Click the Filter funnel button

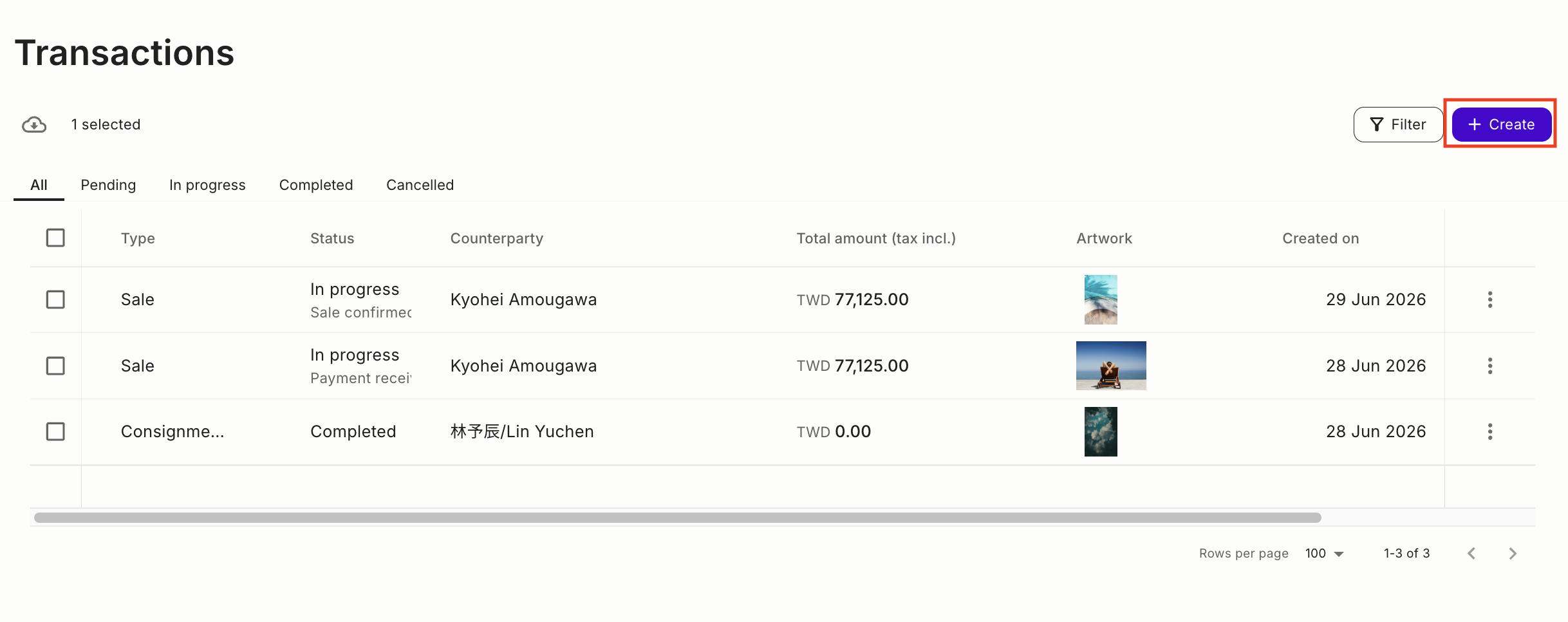tap(1397, 124)
